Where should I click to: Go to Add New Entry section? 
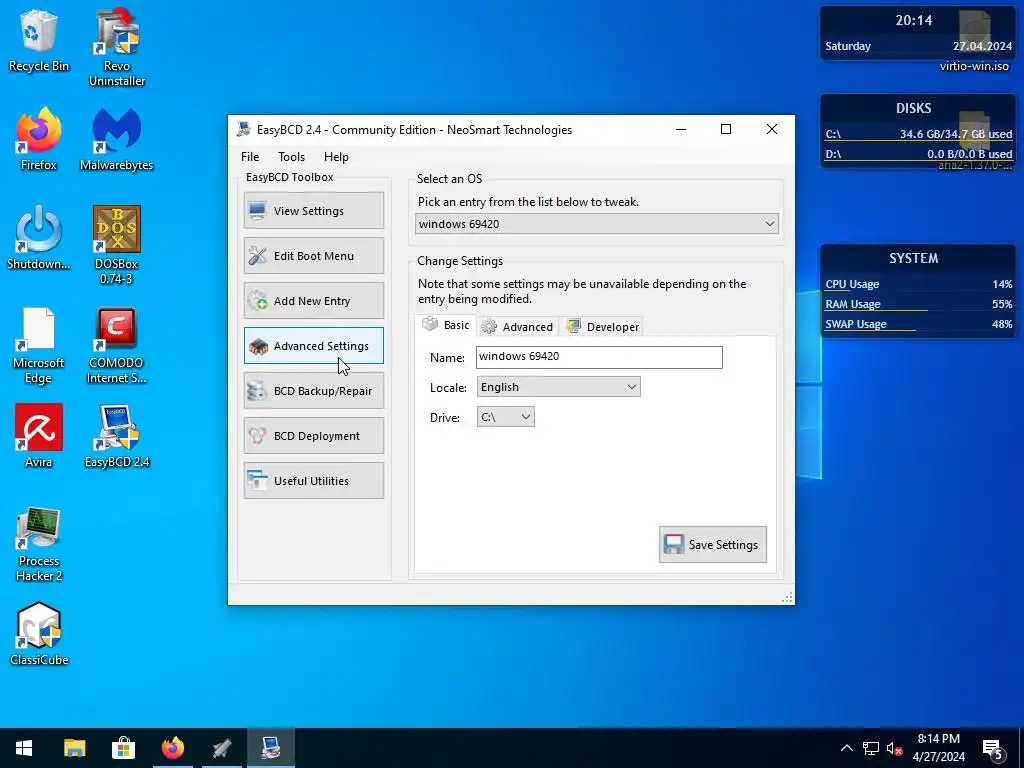313,300
